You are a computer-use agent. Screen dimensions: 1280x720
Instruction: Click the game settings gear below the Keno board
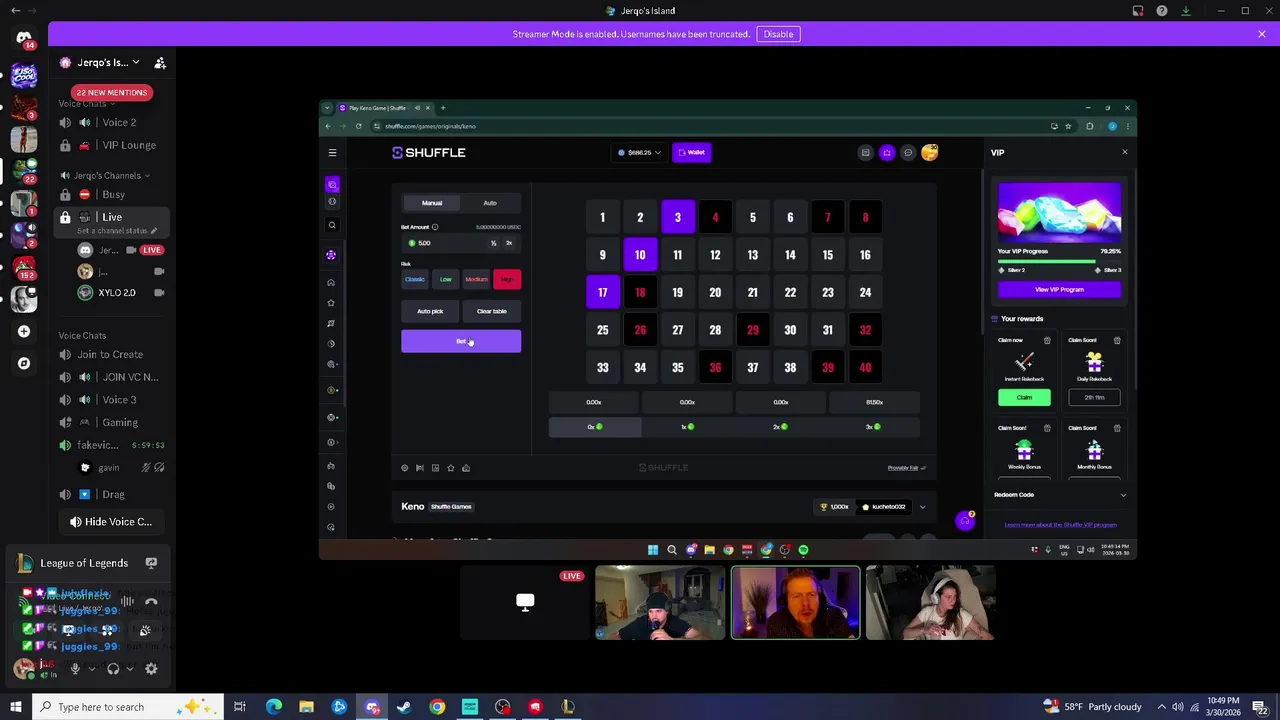pyautogui.click(x=405, y=468)
